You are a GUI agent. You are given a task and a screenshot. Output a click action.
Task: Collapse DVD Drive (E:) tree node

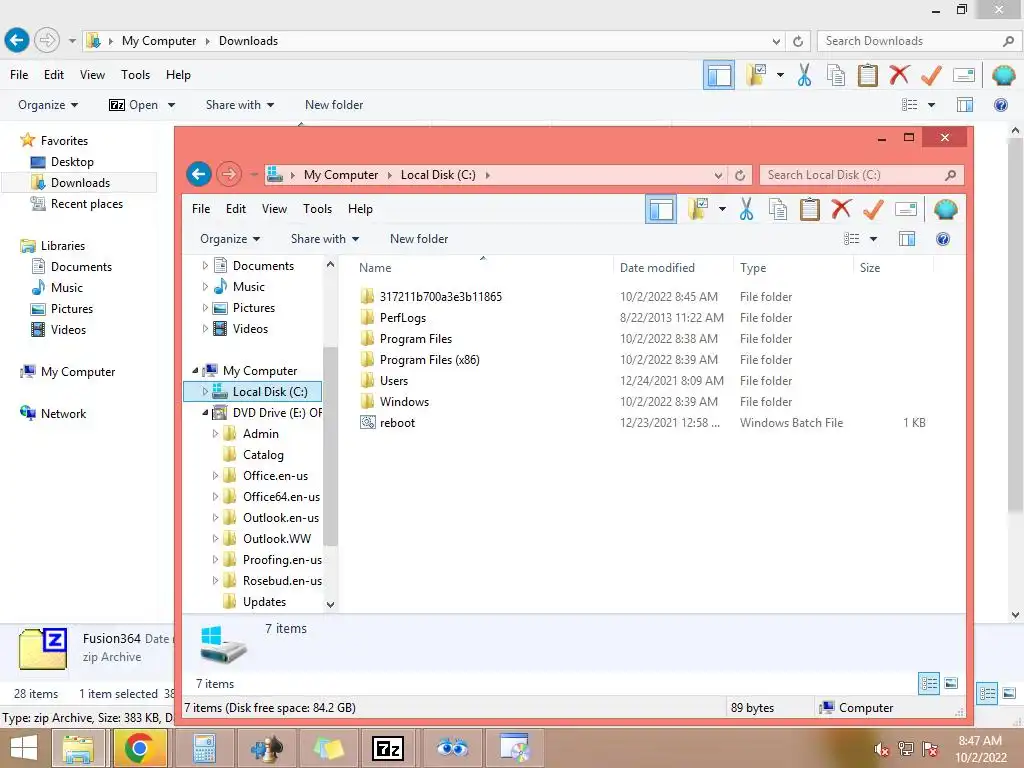205,413
